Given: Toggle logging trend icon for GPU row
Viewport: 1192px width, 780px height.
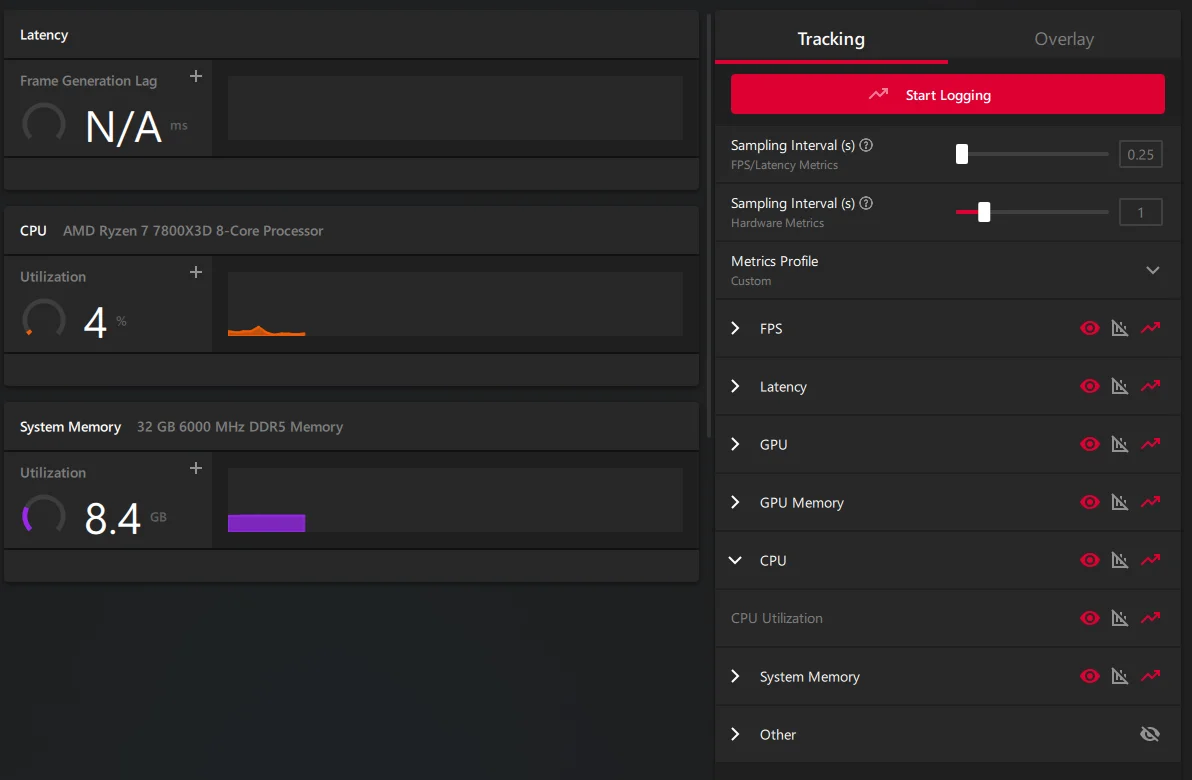Looking at the screenshot, I should [x=1150, y=444].
